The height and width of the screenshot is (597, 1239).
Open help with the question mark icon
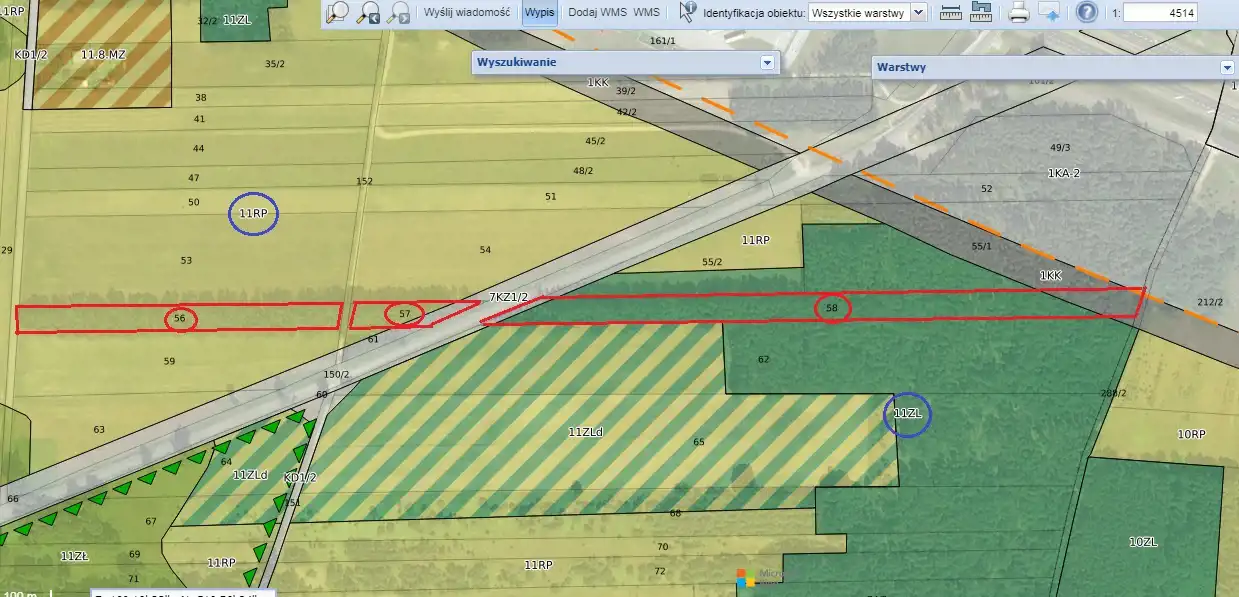click(1087, 13)
